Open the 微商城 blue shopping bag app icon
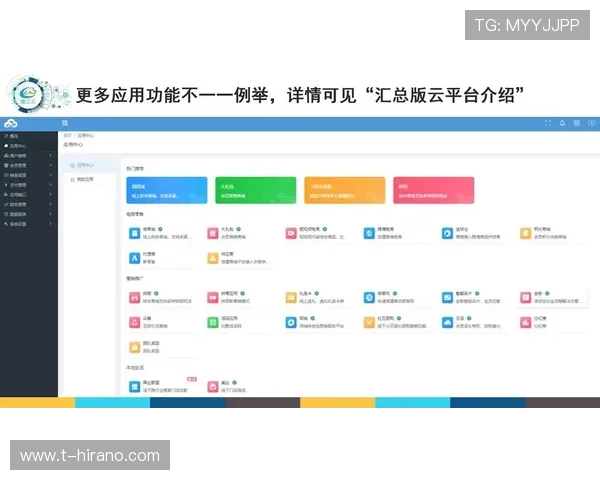The width and height of the screenshot is (600, 480). pyautogui.click(x=134, y=233)
